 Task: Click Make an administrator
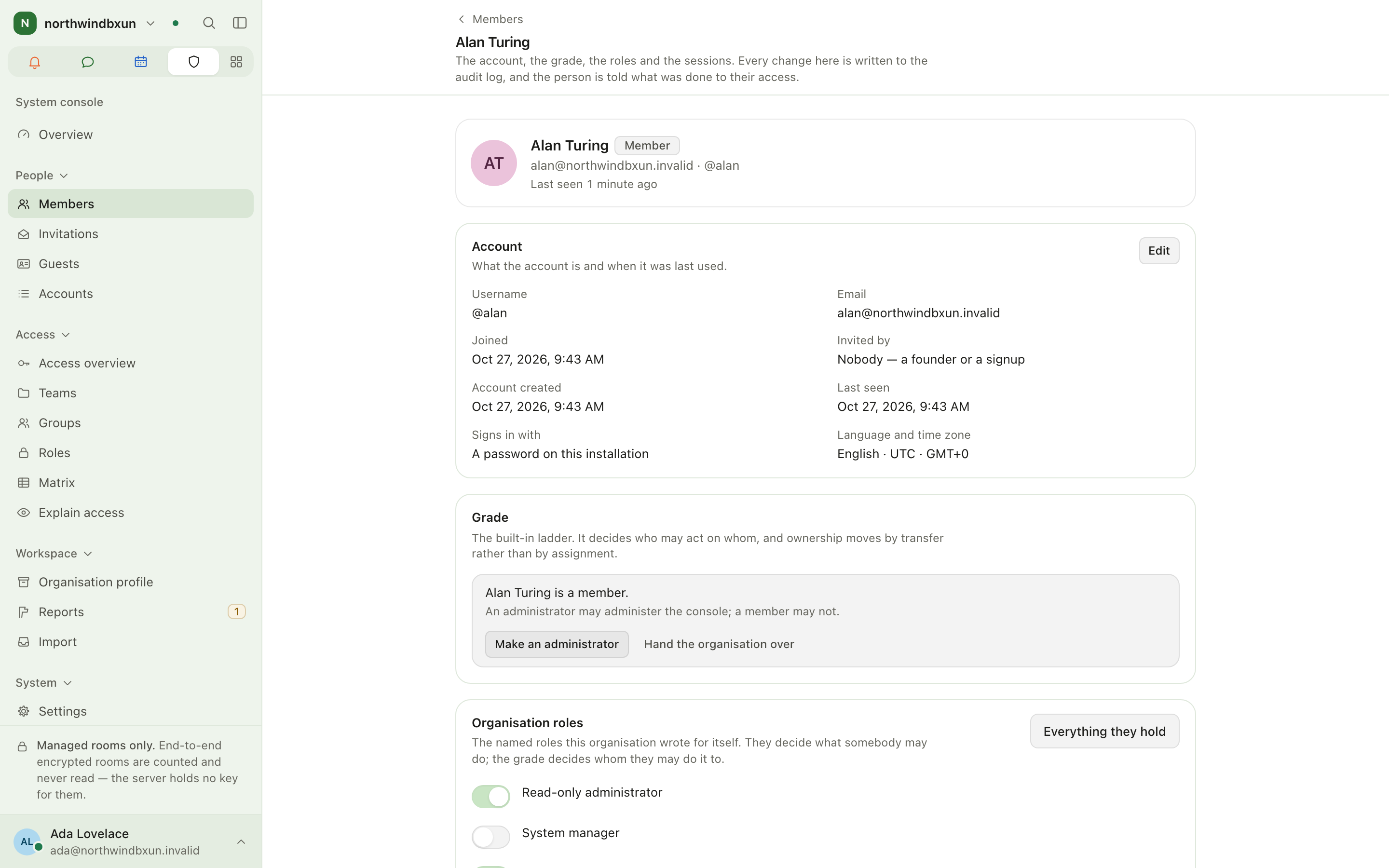point(556,644)
